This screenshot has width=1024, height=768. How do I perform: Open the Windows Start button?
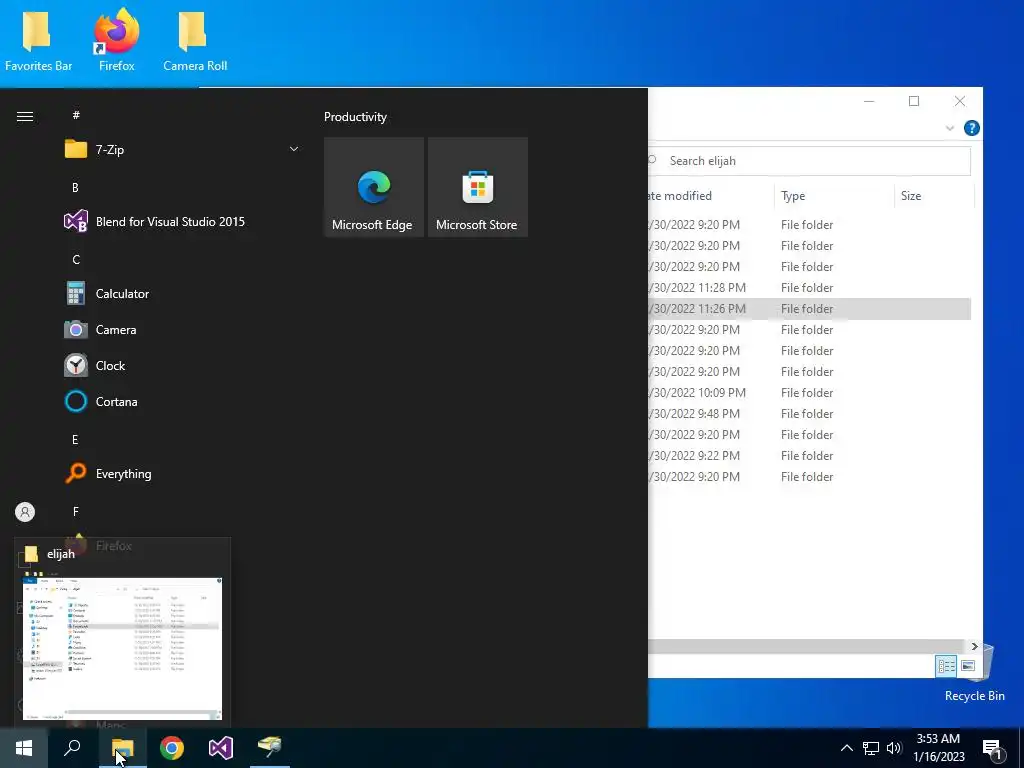(24, 748)
